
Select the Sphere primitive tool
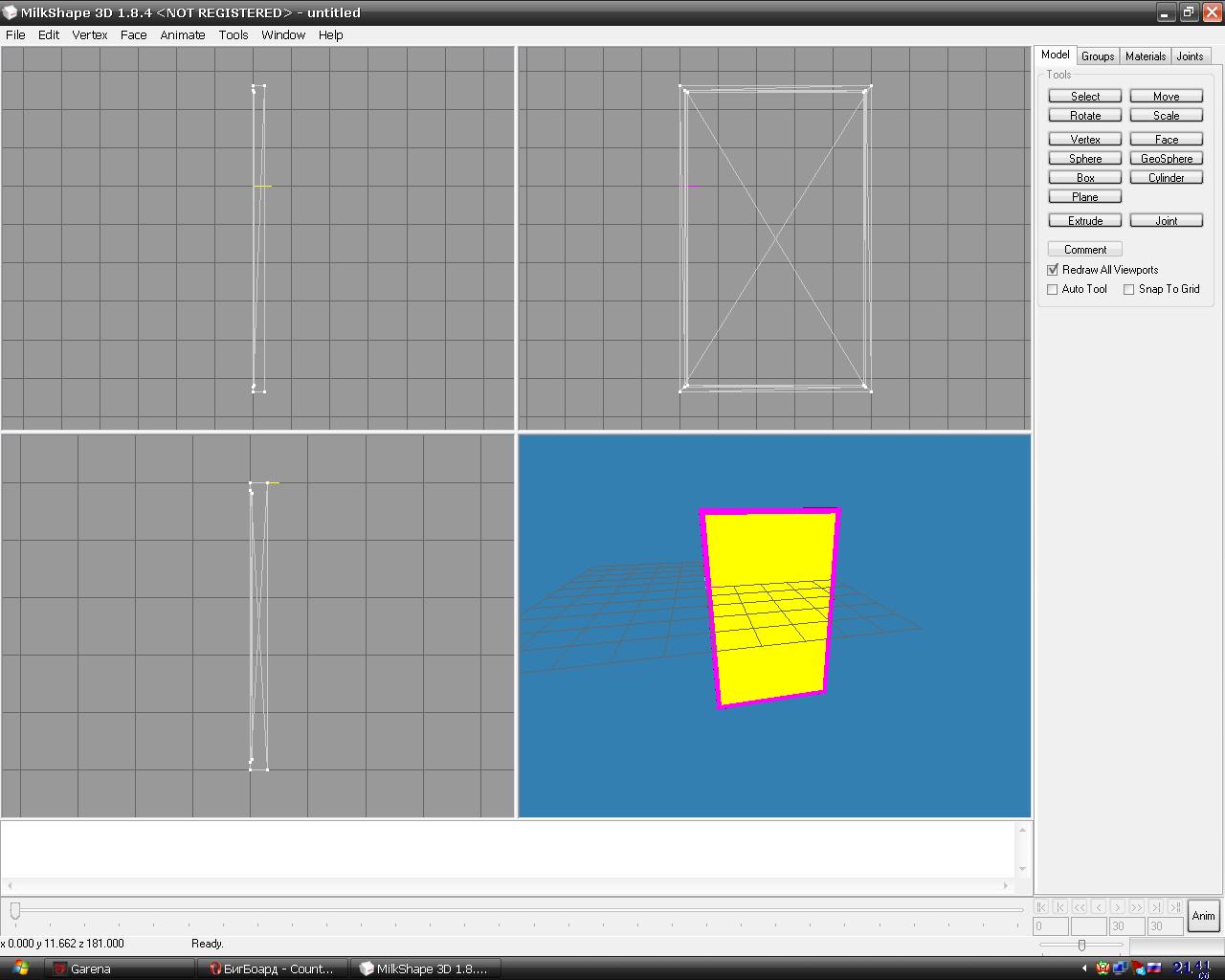point(1085,159)
